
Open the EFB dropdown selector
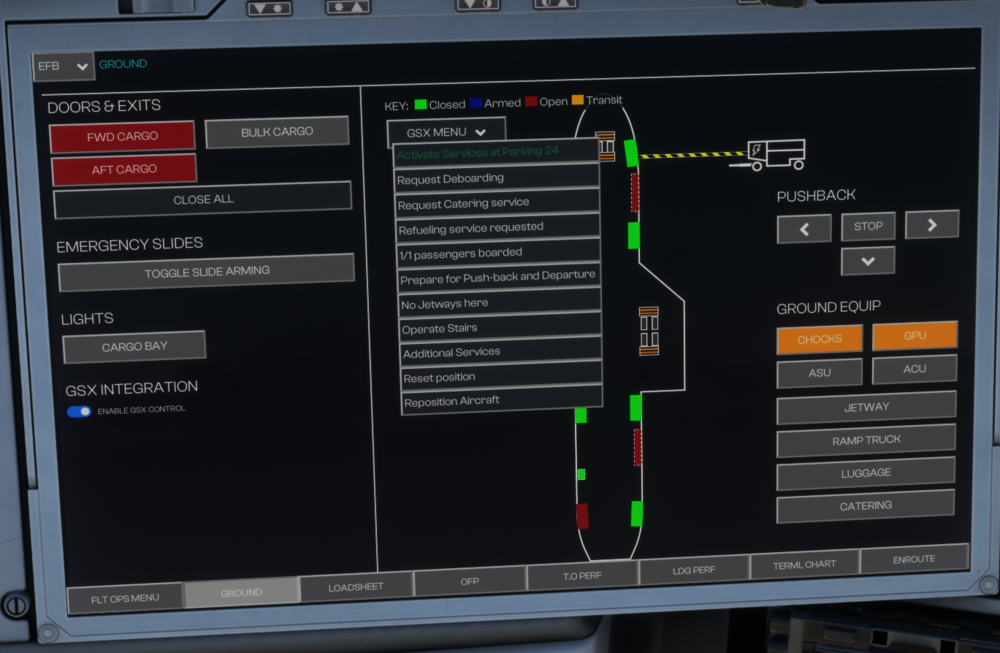(x=64, y=66)
